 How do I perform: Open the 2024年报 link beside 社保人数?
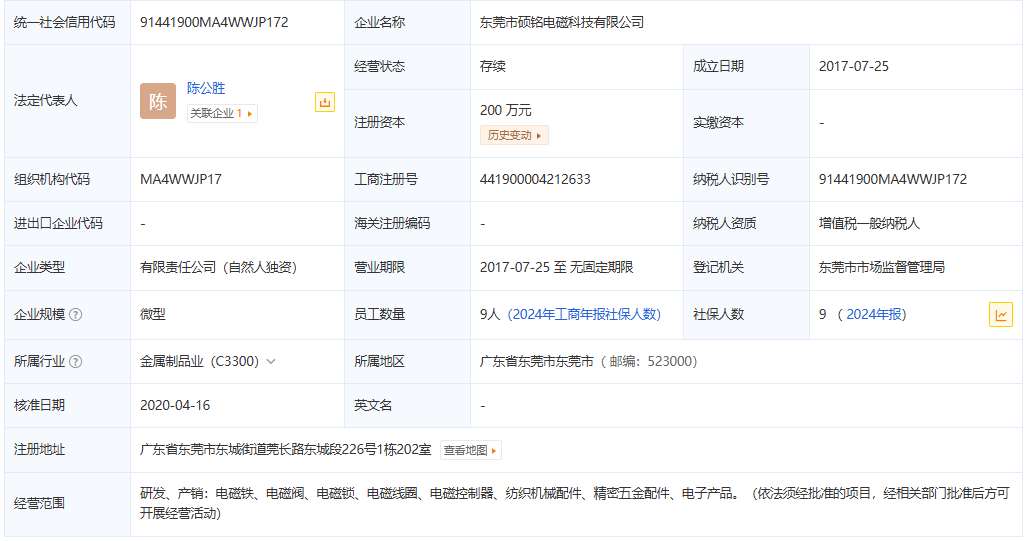875,314
